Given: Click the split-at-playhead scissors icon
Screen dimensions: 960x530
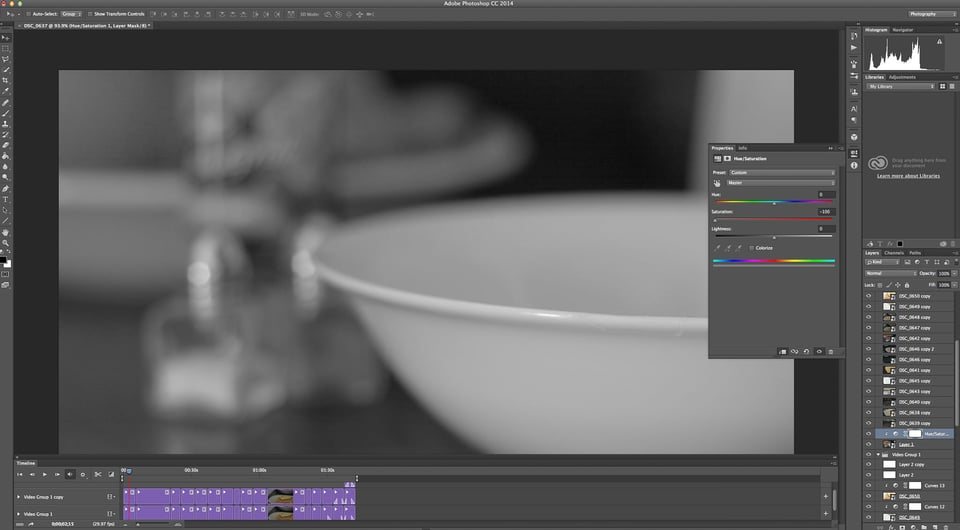Looking at the screenshot, I should (98, 474).
